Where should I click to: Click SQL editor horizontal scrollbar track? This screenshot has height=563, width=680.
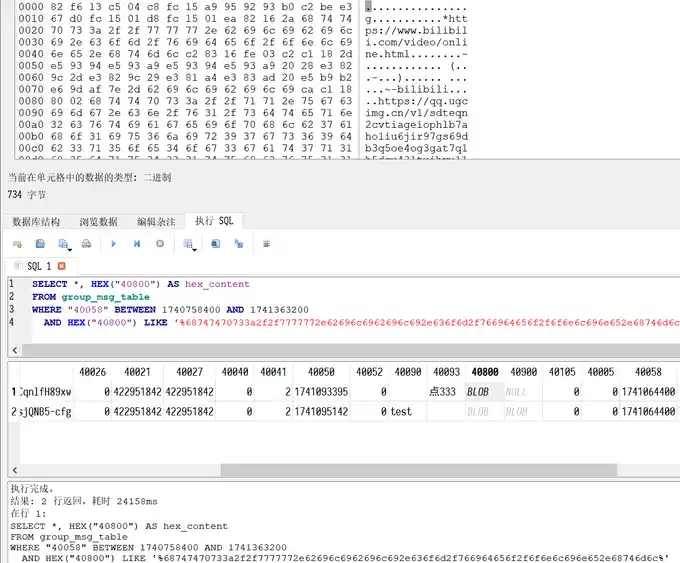[x=351, y=350]
